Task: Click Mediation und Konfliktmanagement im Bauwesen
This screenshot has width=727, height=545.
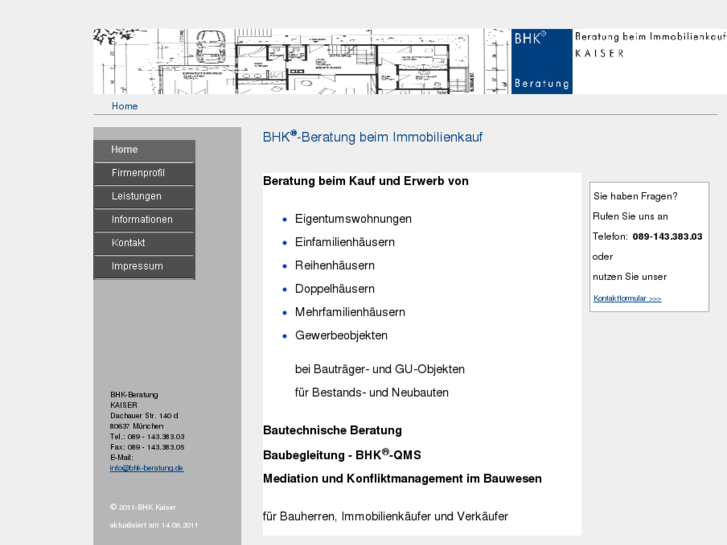Action: (x=402, y=479)
